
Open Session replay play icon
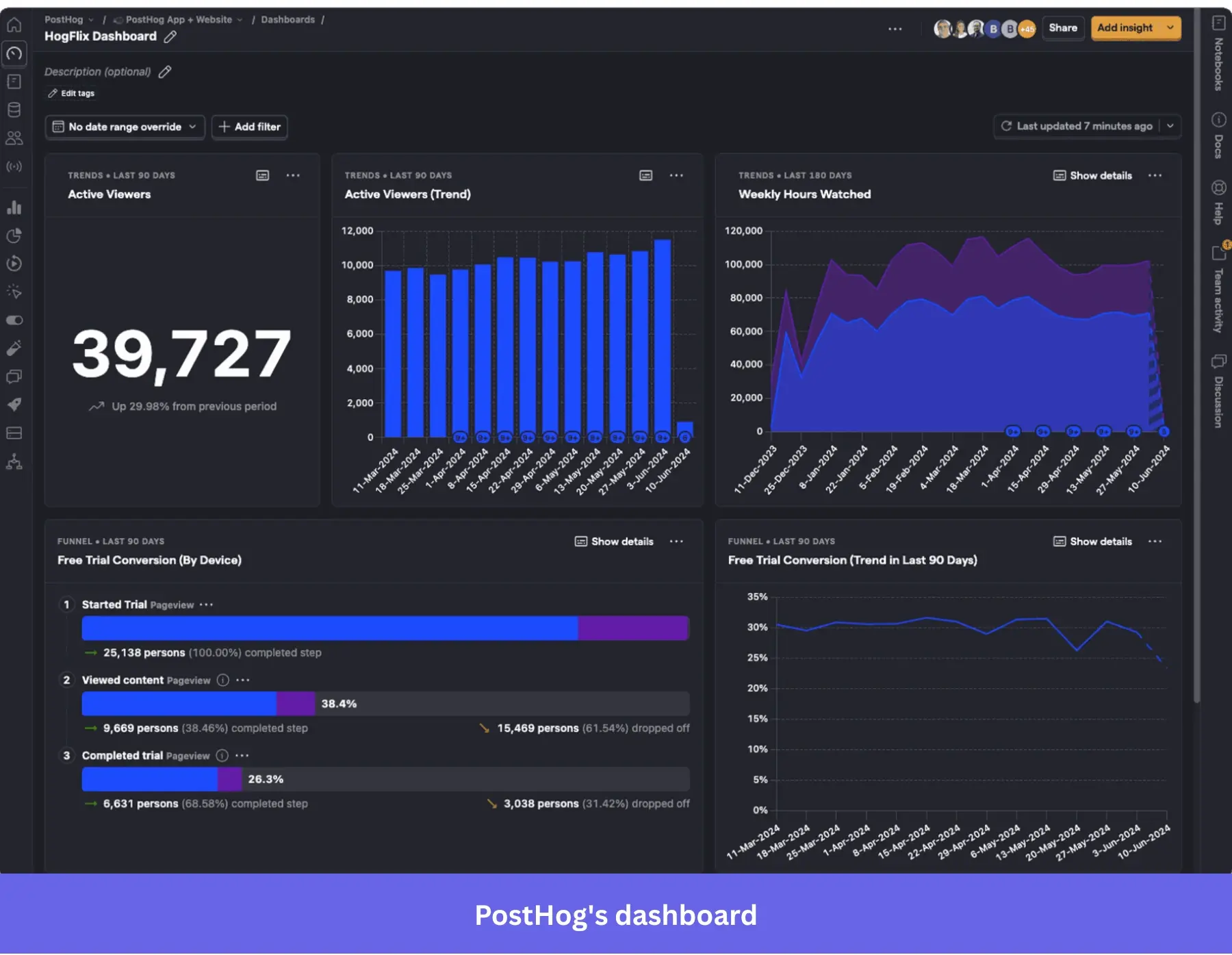pyautogui.click(x=14, y=264)
